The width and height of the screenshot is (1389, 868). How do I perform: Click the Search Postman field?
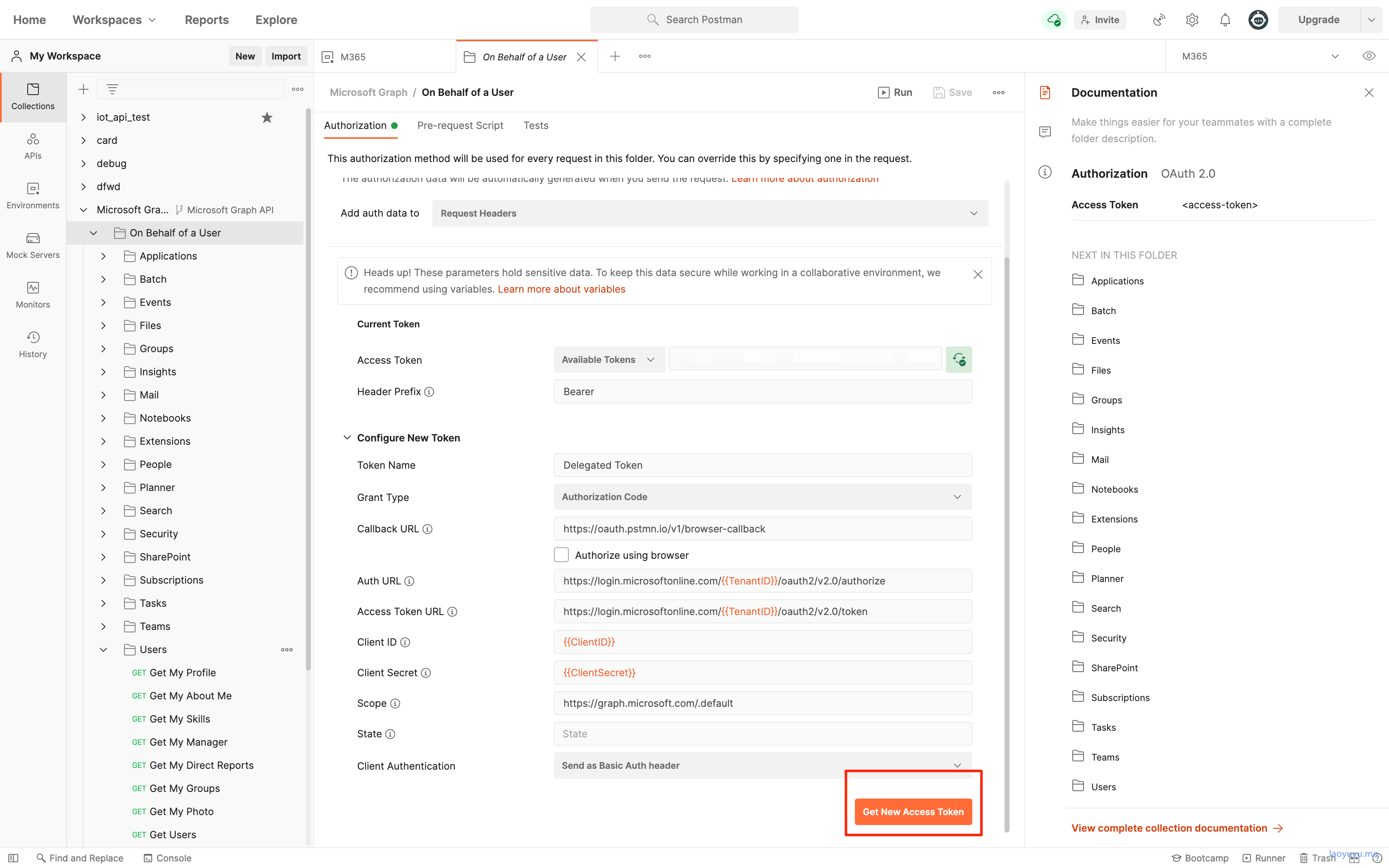pos(694,19)
